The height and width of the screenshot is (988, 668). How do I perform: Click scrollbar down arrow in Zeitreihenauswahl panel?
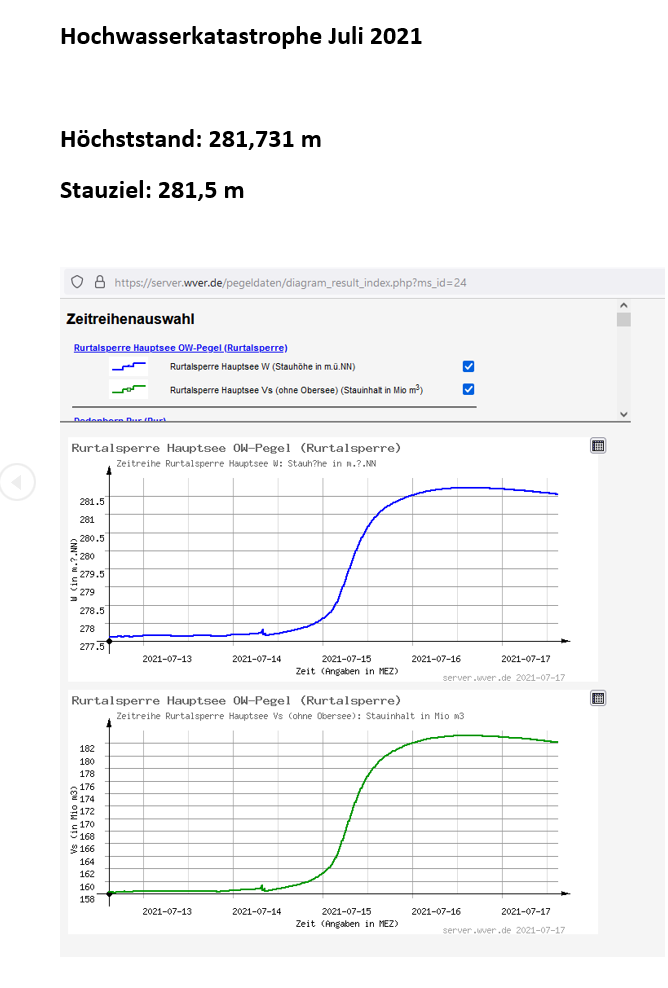click(624, 414)
